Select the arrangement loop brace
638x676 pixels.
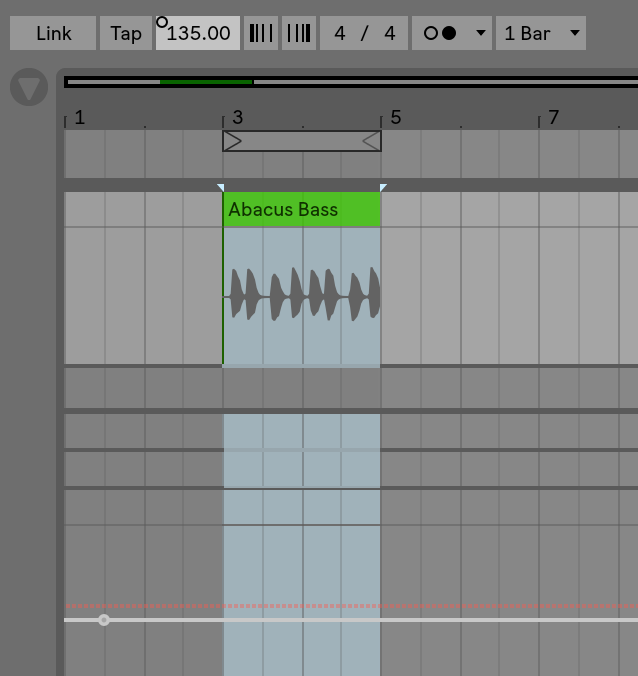coord(301,141)
